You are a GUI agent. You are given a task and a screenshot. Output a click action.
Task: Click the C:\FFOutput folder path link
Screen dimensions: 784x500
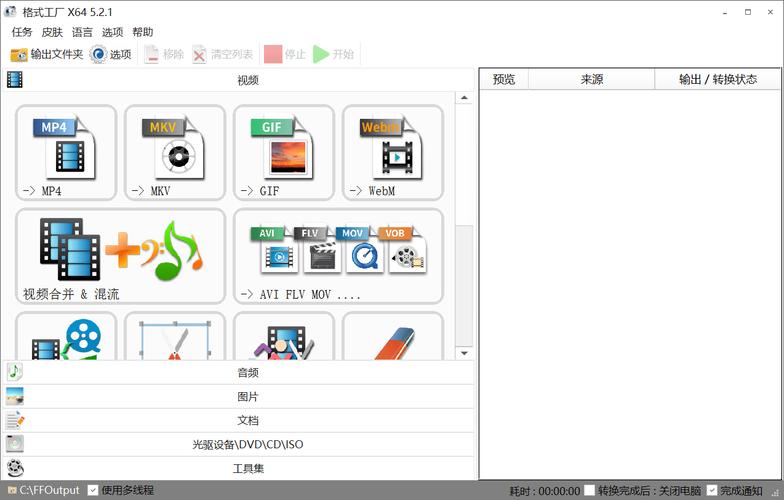49,490
